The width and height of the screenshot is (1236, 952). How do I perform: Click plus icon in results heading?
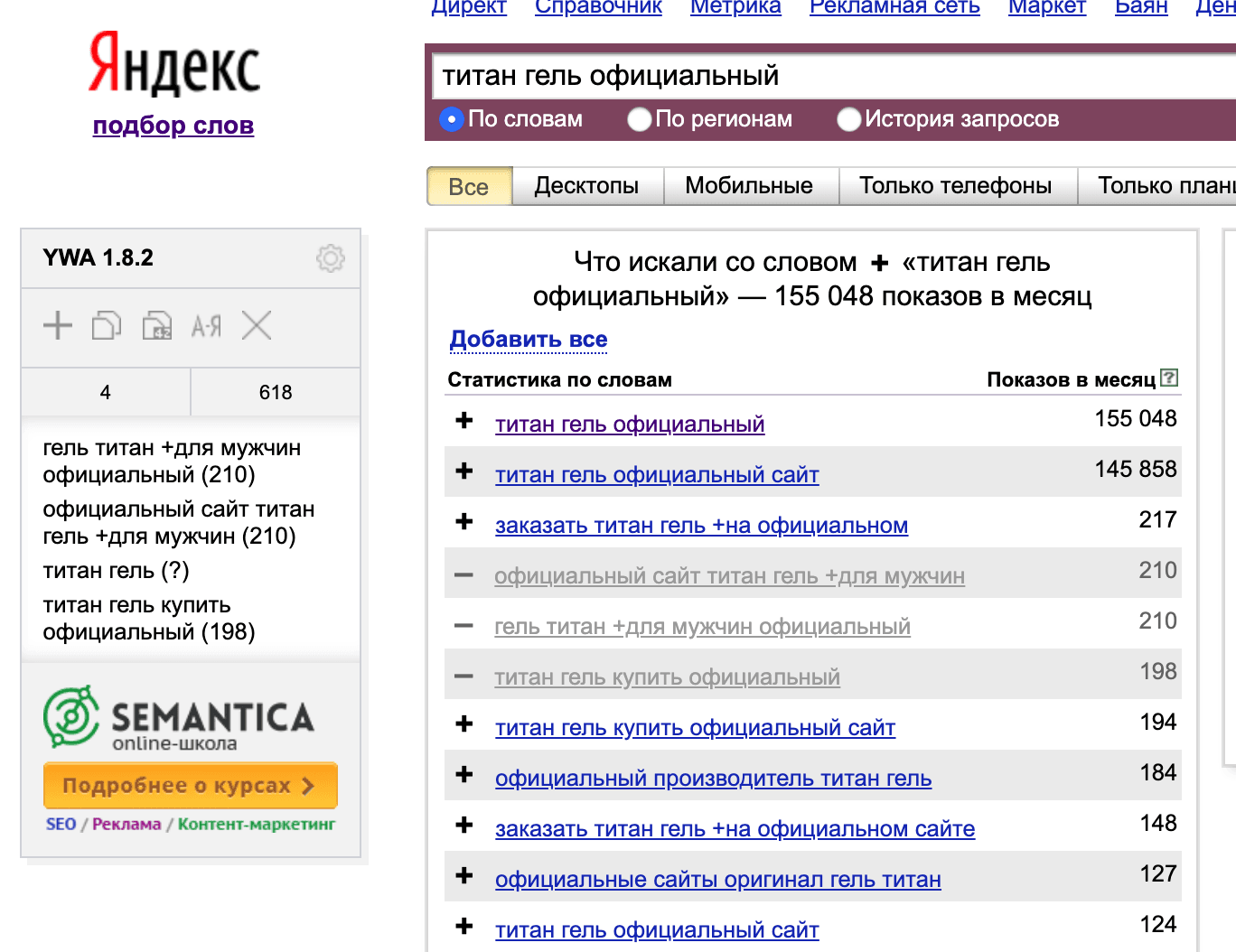(x=880, y=263)
